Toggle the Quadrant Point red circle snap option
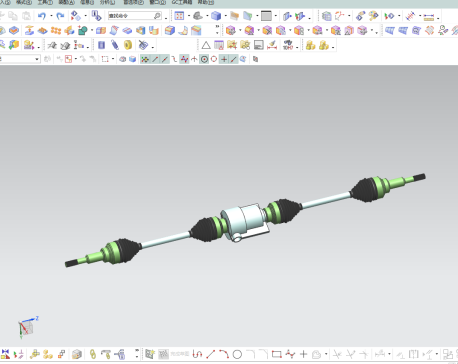This screenshot has width=458, height=364. (x=214, y=59)
